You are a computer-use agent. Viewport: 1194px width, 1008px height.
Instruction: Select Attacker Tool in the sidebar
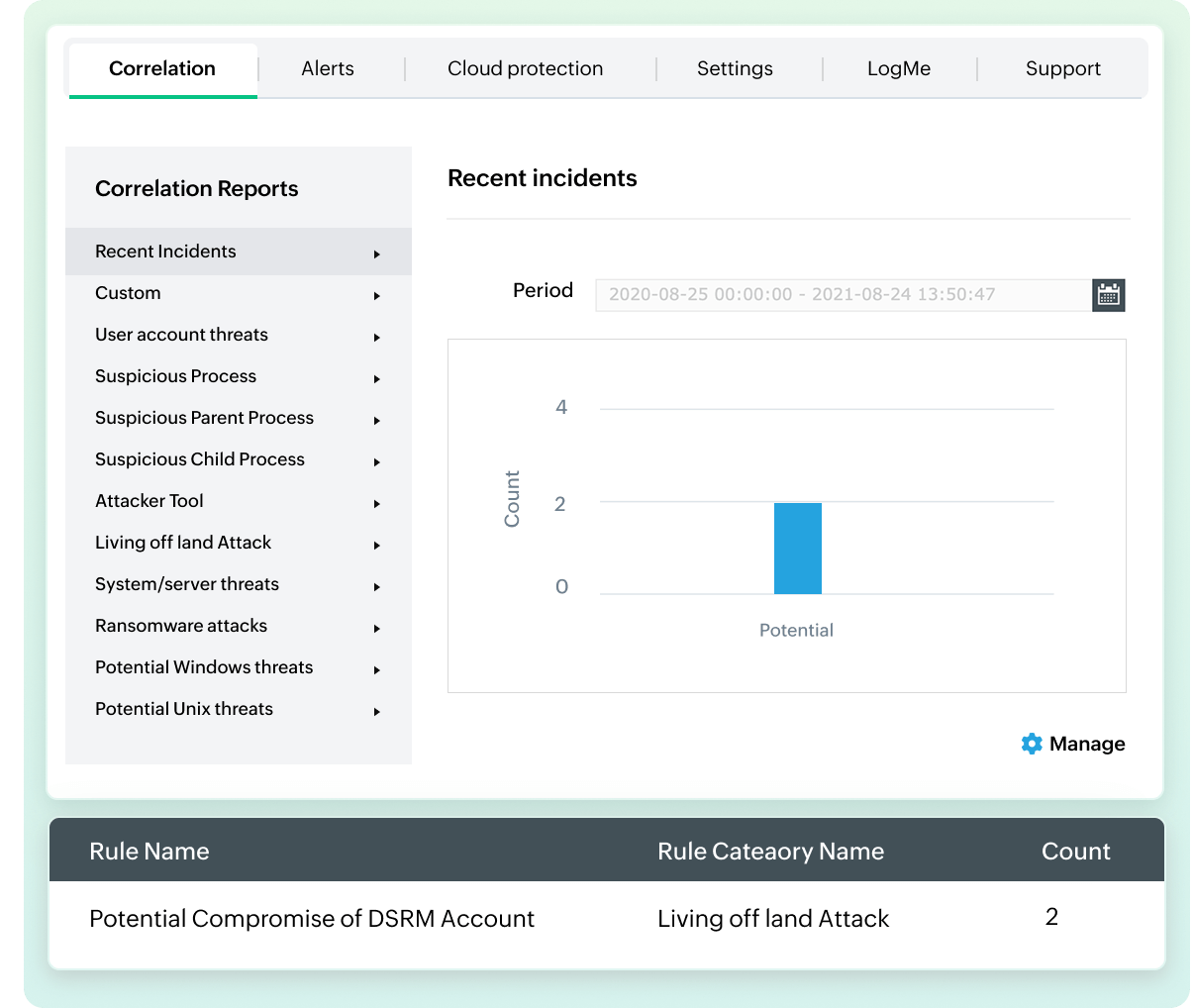point(149,501)
